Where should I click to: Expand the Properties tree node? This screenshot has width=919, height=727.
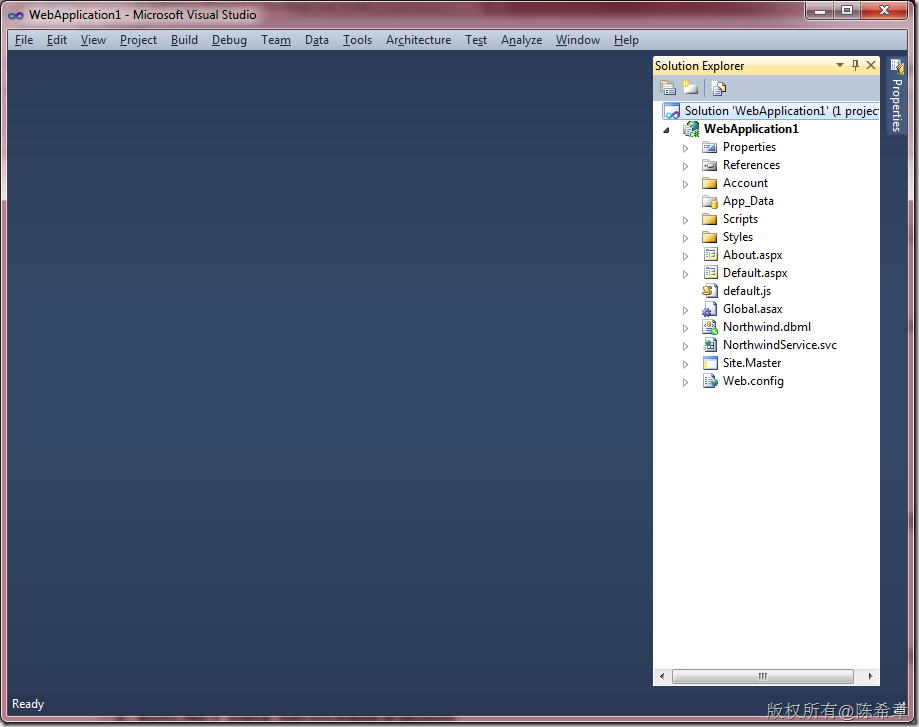(685, 148)
